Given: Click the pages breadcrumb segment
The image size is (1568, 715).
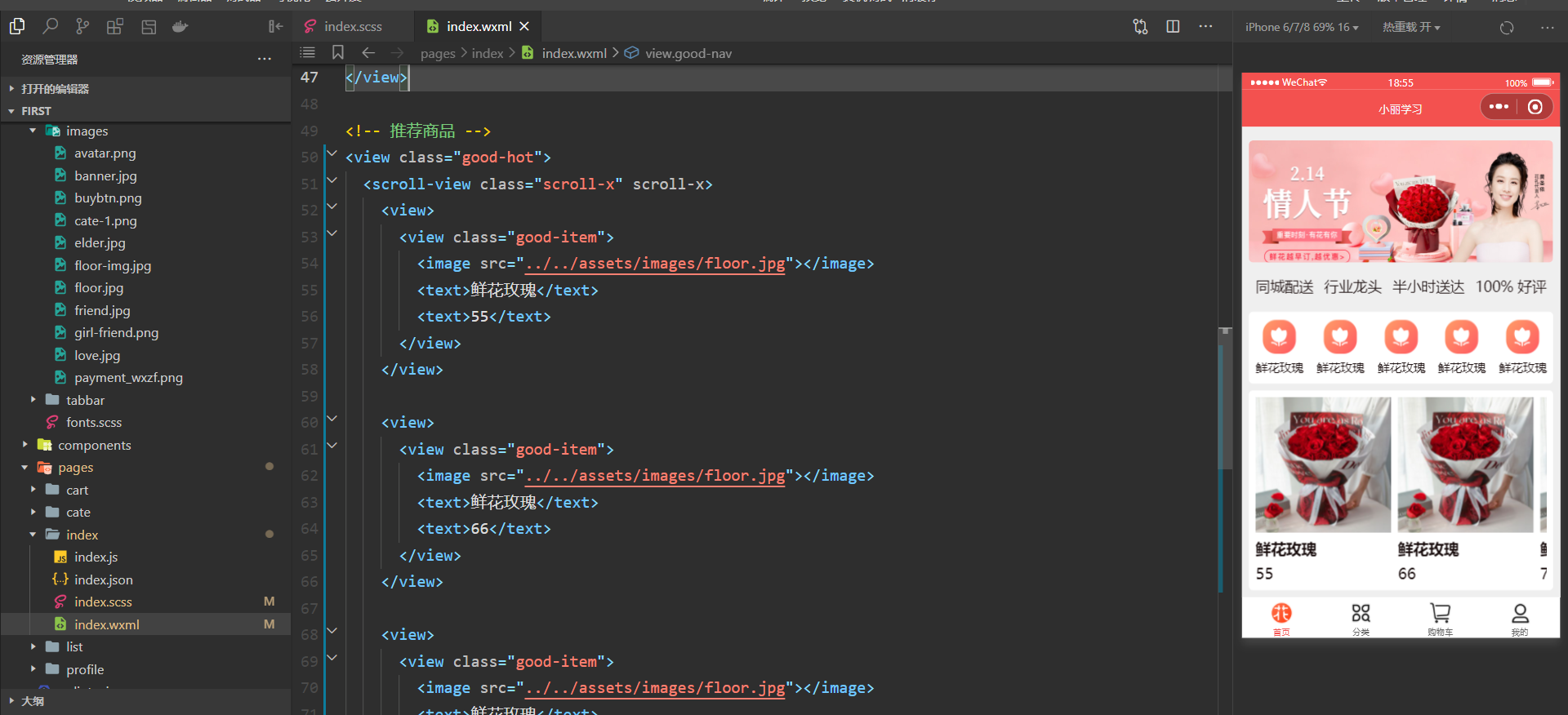Looking at the screenshot, I should pos(438,53).
